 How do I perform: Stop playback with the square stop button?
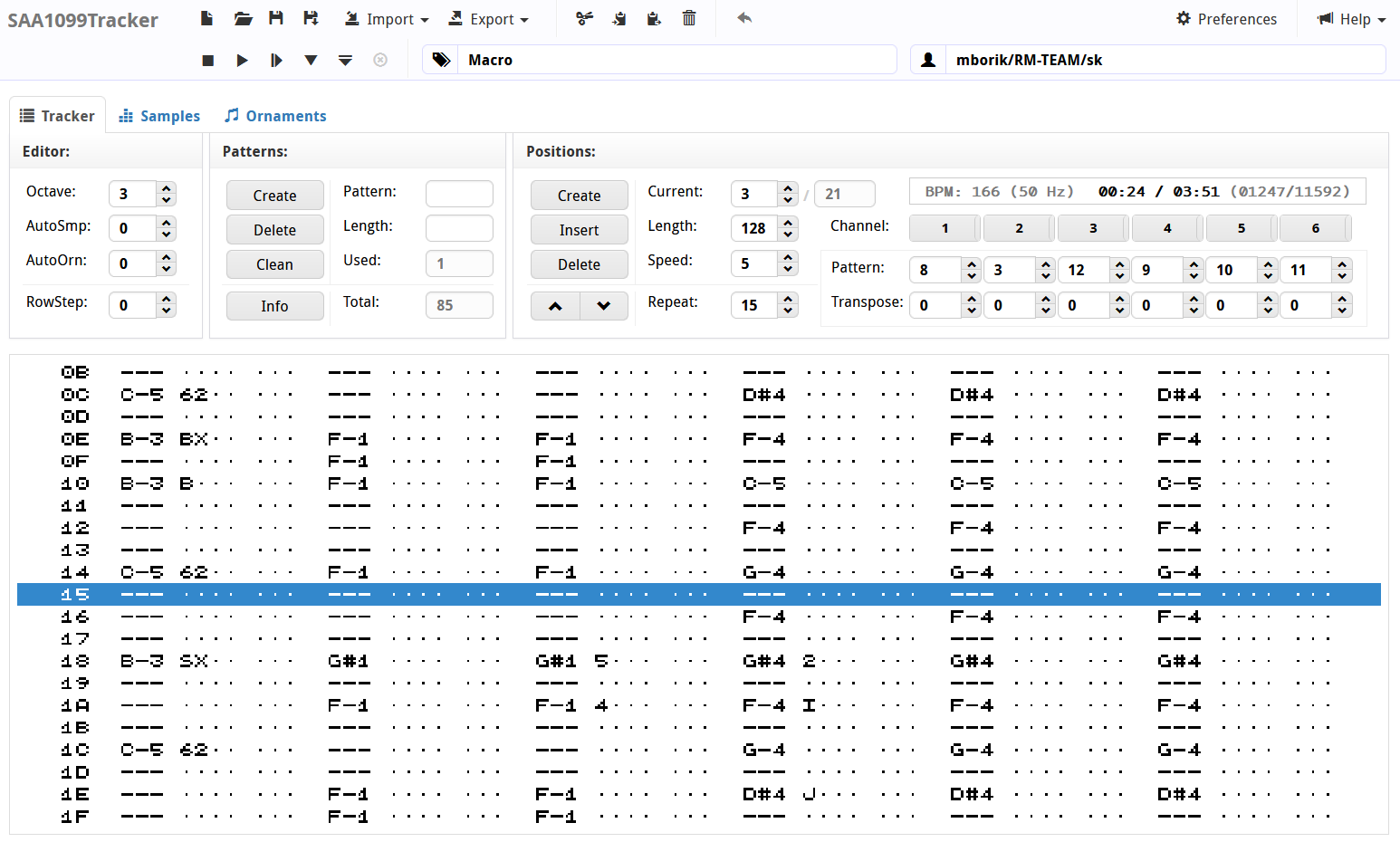click(x=207, y=60)
